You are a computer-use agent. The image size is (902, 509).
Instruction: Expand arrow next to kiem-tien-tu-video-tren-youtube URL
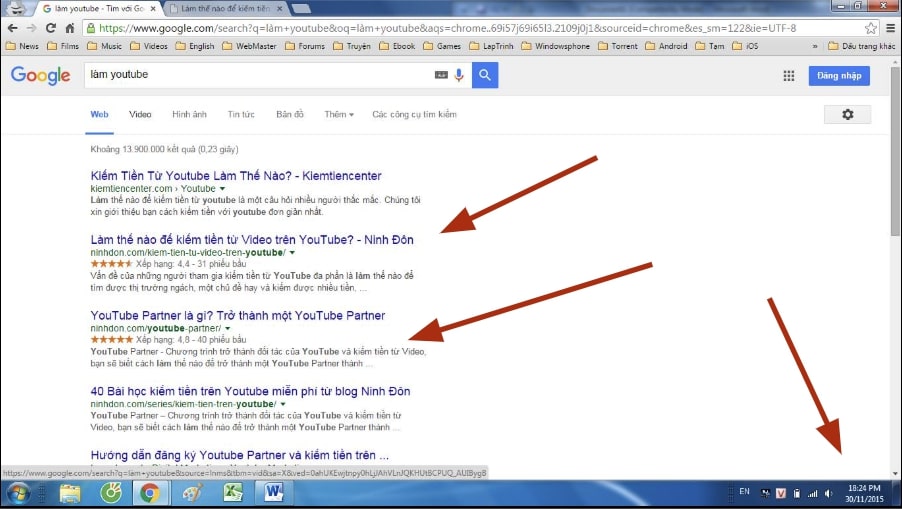click(x=292, y=252)
